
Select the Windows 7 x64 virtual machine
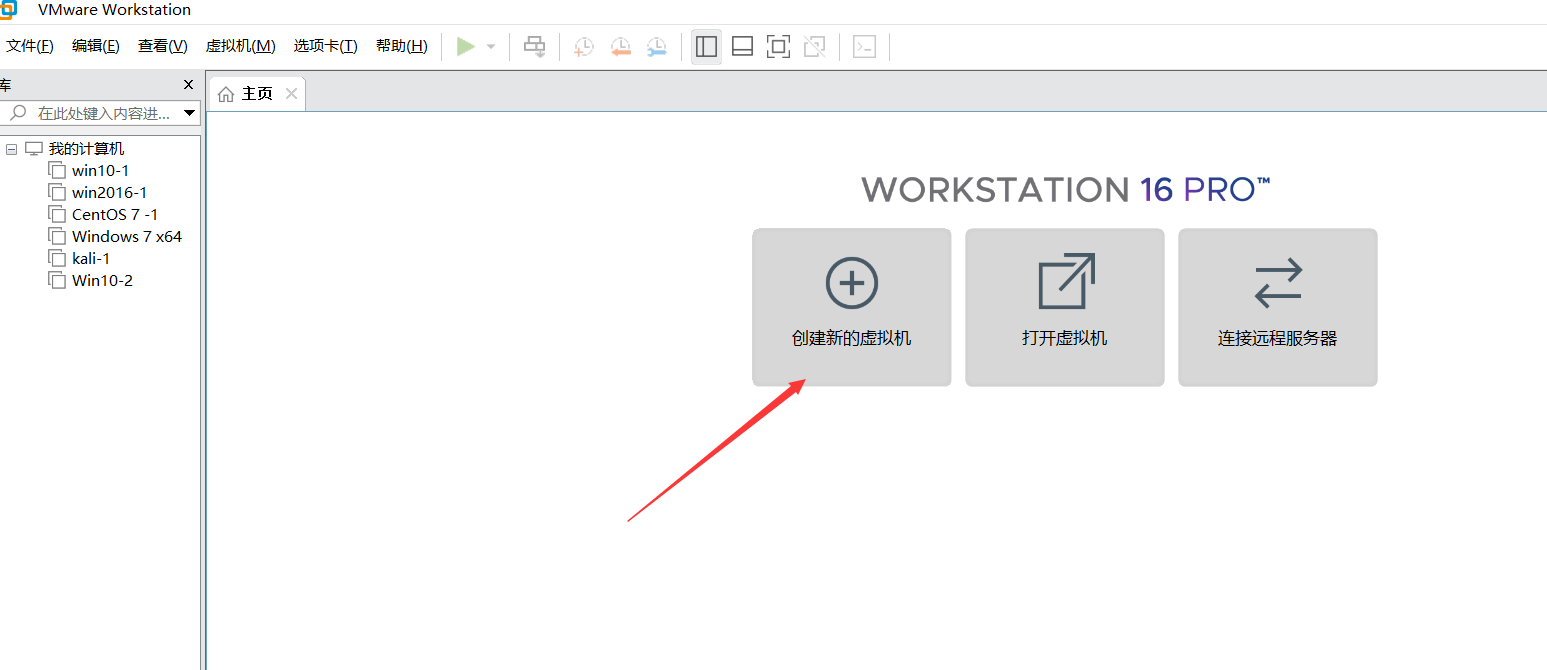126,237
